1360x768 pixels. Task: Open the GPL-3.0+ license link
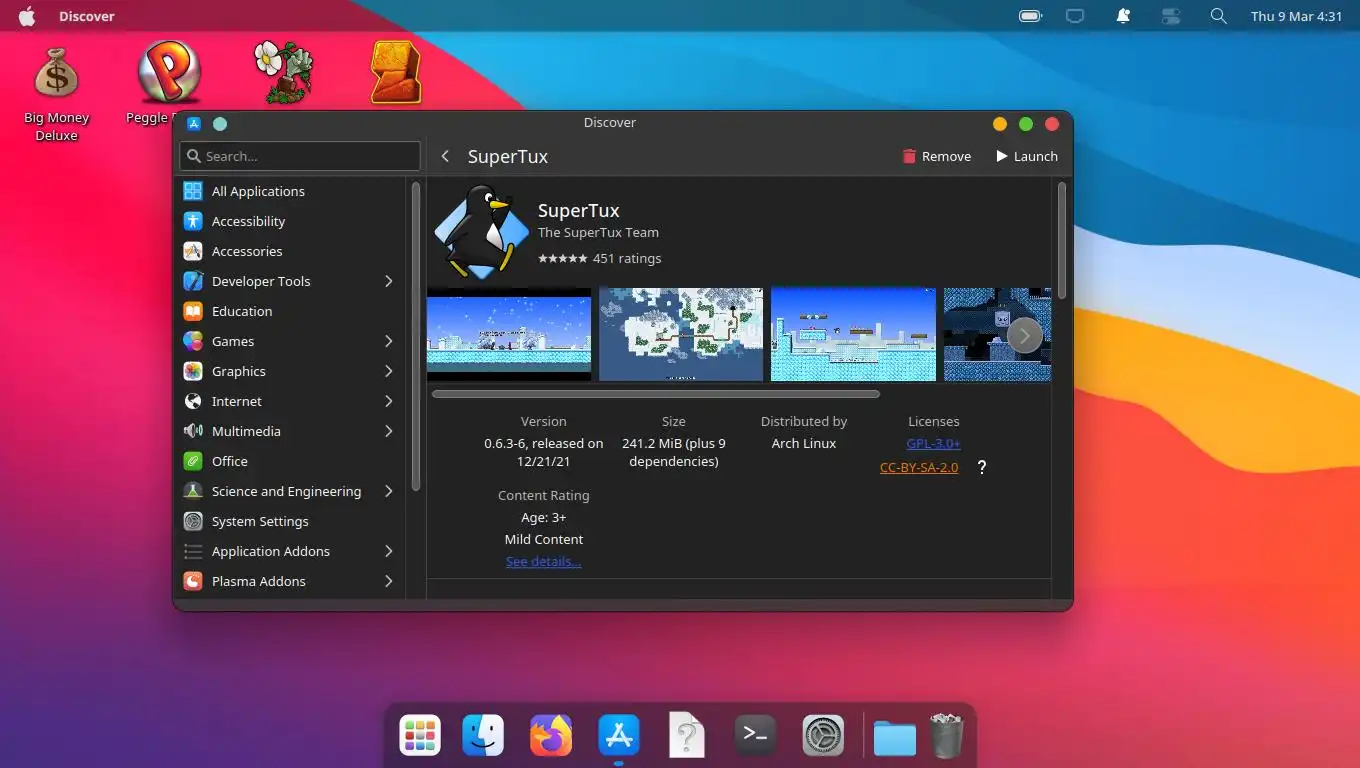pyautogui.click(x=934, y=444)
